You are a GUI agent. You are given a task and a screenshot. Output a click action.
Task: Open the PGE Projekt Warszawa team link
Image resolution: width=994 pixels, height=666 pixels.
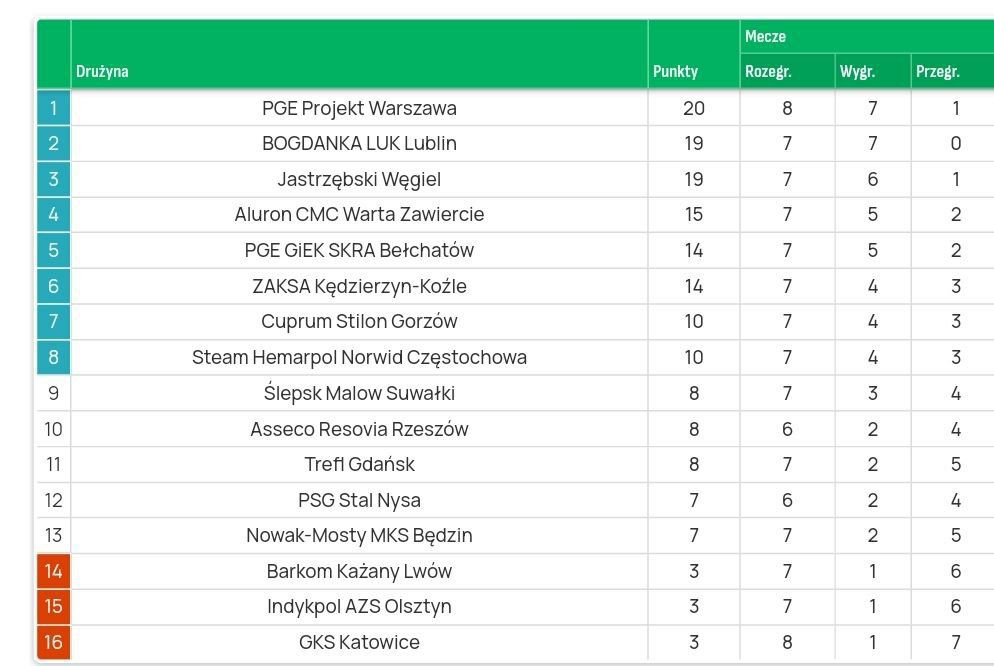(359, 108)
